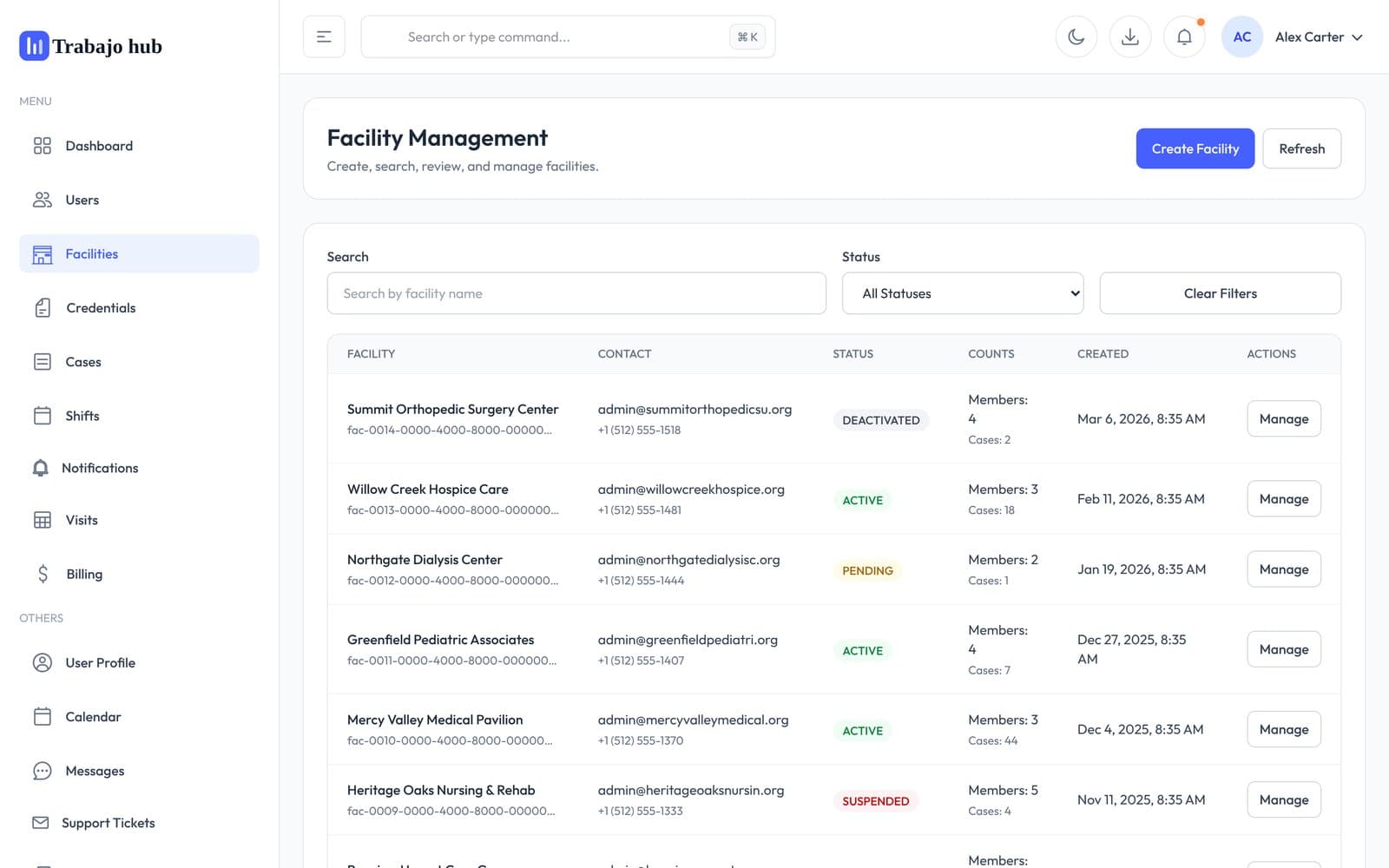This screenshot has width=1389, height=868.
Task: Open notifications bell in top bar
Action: click(x=1184, y=36)
